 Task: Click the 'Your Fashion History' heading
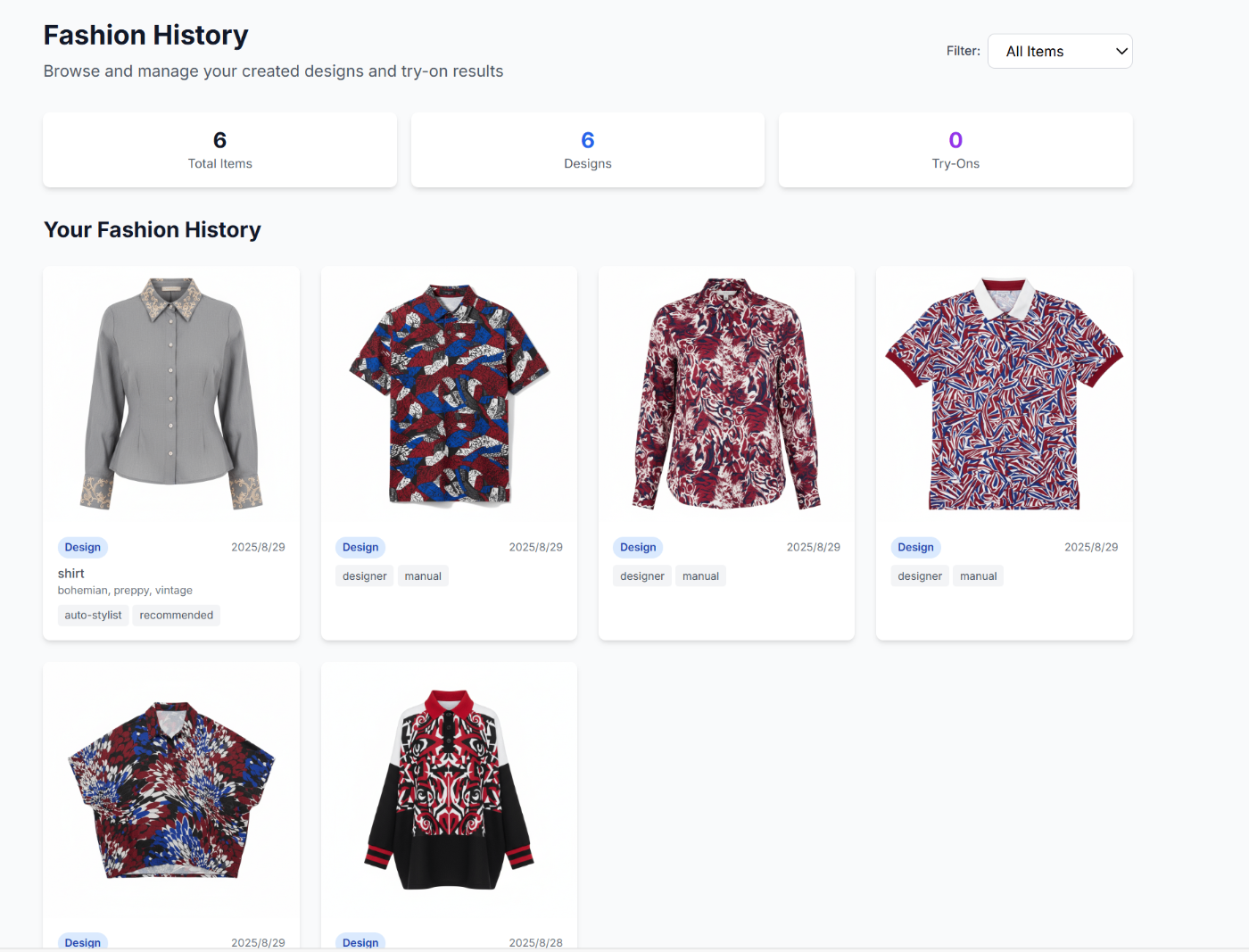(153, 229)
